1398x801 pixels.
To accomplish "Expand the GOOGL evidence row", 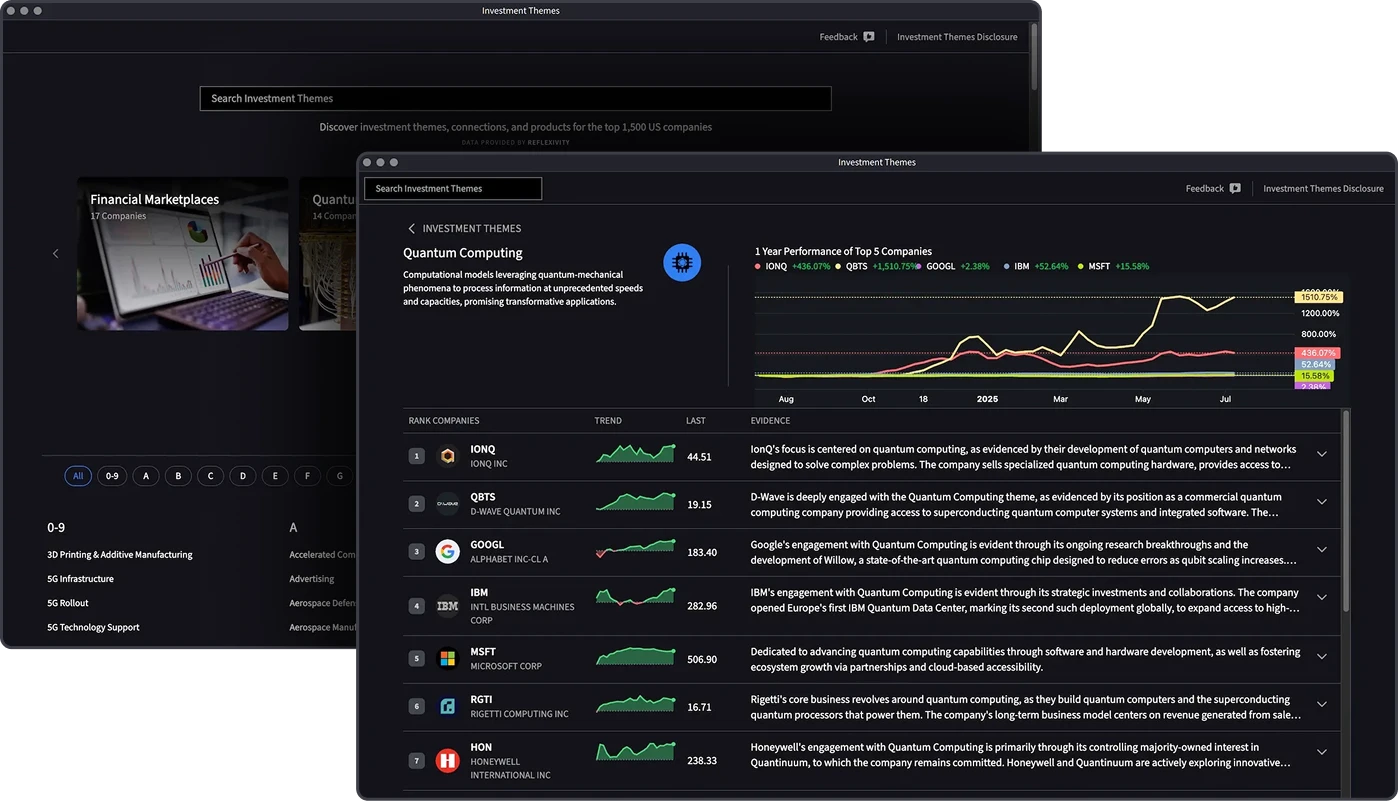I will (1322, 550).
